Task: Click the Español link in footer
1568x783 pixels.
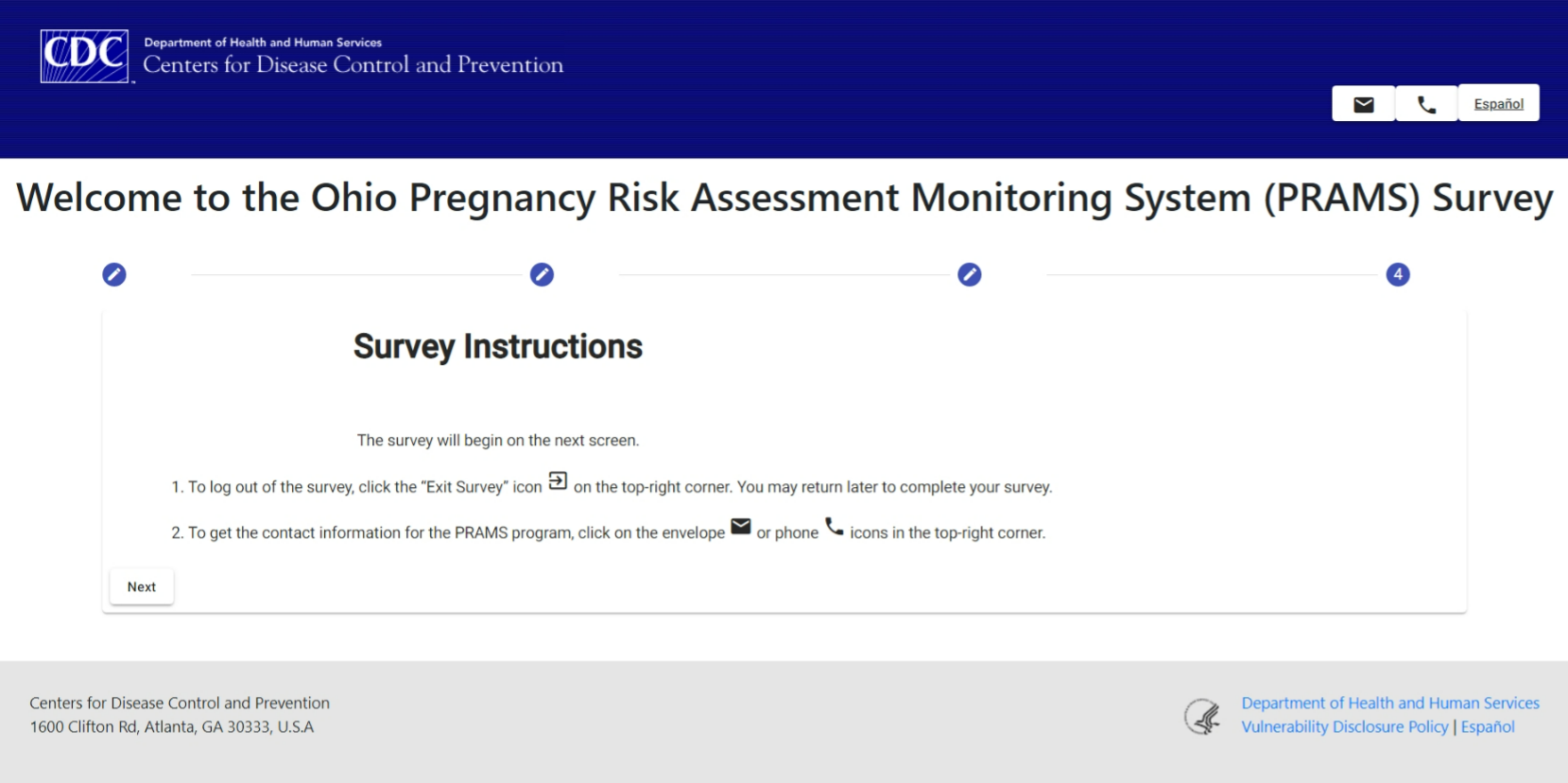Action: 1488,726
